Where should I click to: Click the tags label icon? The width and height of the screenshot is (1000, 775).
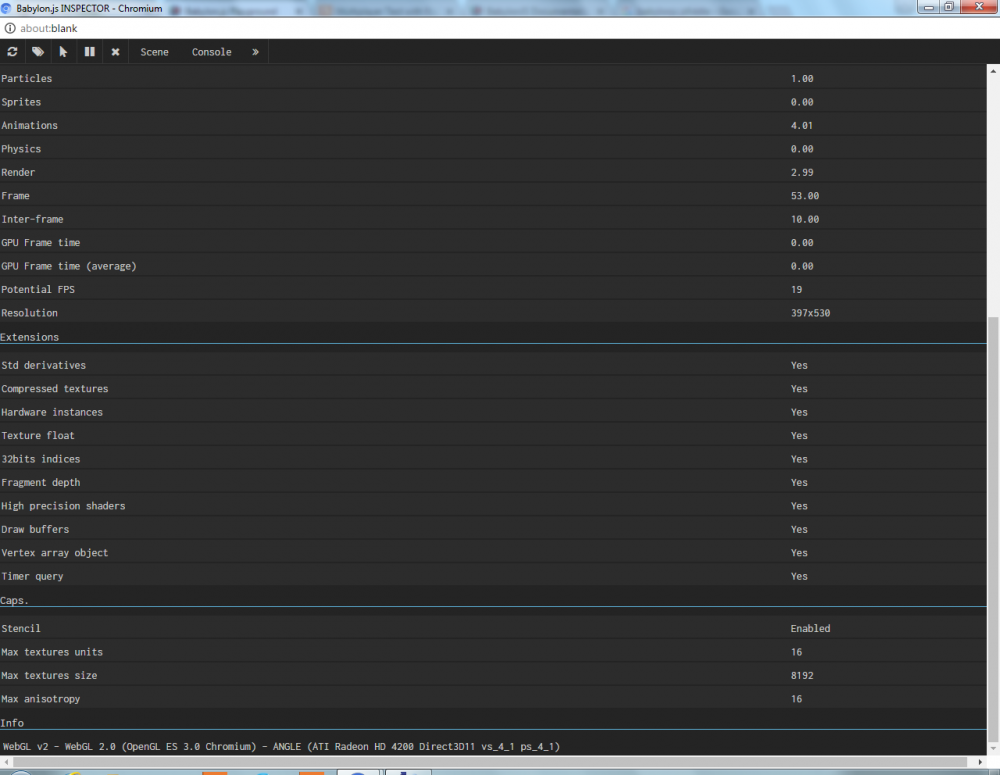38,52
